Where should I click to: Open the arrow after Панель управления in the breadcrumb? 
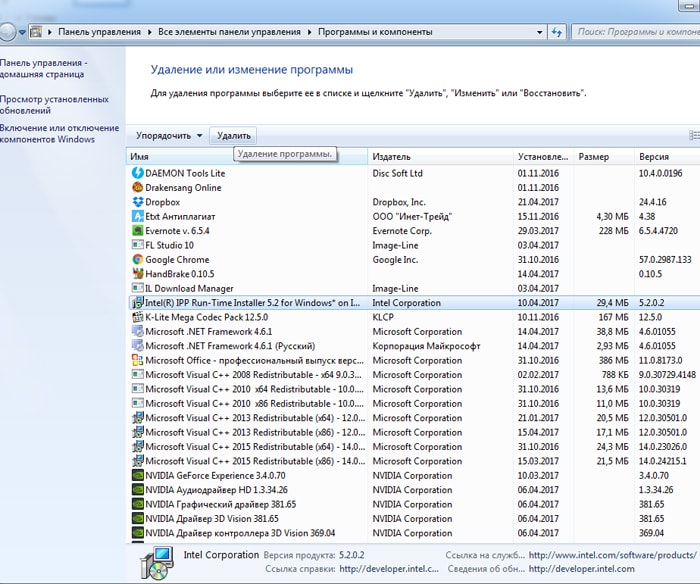(150, 32)
